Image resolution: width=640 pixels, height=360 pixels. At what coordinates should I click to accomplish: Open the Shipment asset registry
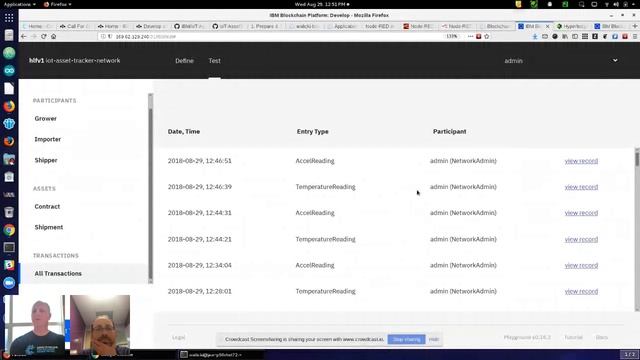click(49, 227)
